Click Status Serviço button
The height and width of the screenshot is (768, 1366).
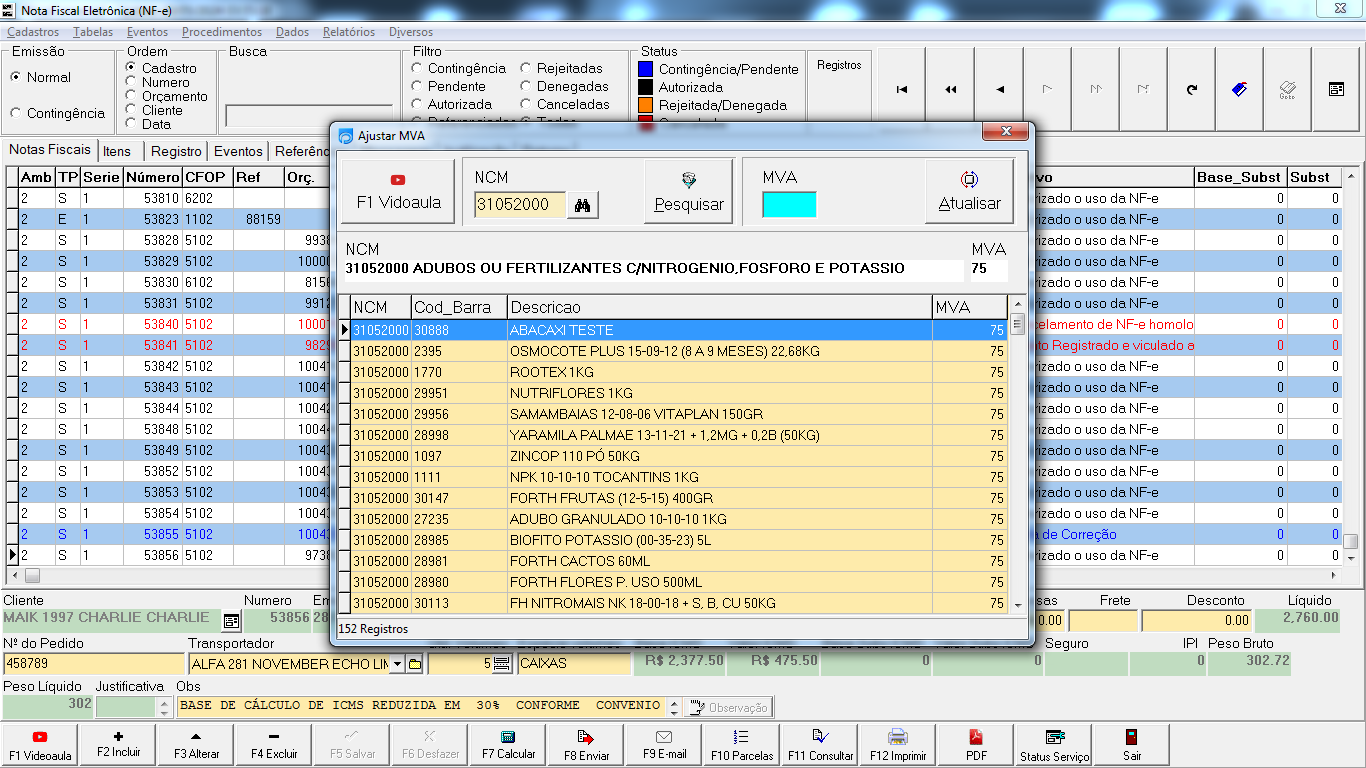[1054, 746]
